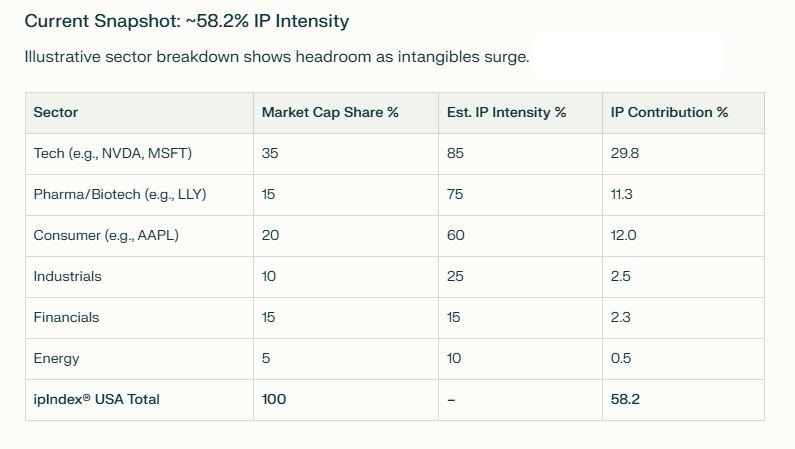
Task: Select the "Financials" sector cell
Action: pyautogui.click(x=67, y=318)
